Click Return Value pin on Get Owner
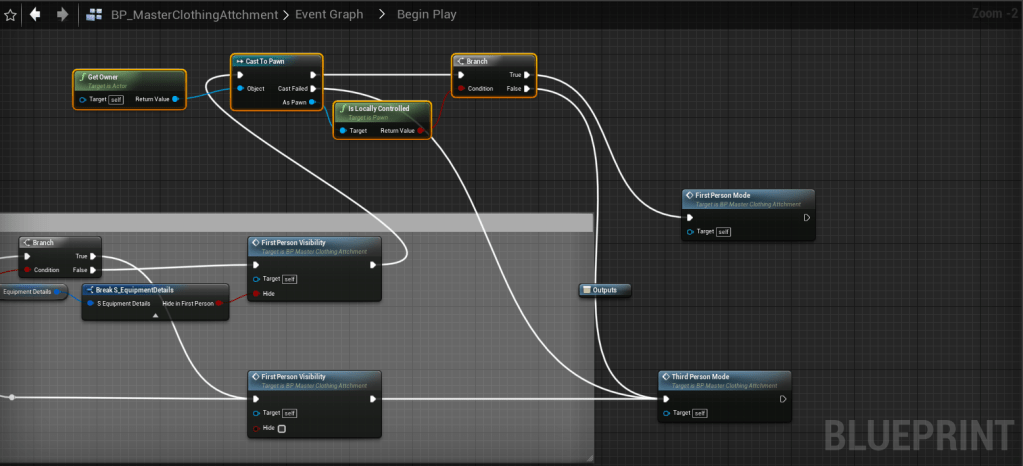The image size is (1023, 466). click(x=176, y=99)
